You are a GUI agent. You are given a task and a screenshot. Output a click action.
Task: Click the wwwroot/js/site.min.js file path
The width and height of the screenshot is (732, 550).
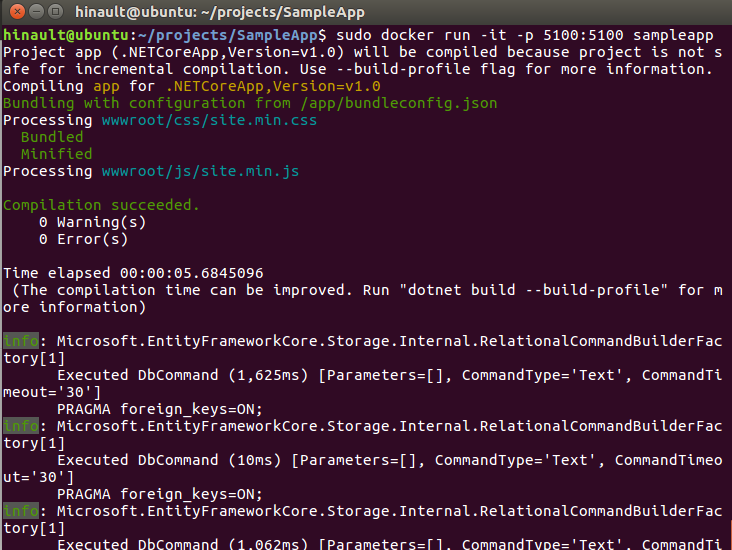pos(200,171)
